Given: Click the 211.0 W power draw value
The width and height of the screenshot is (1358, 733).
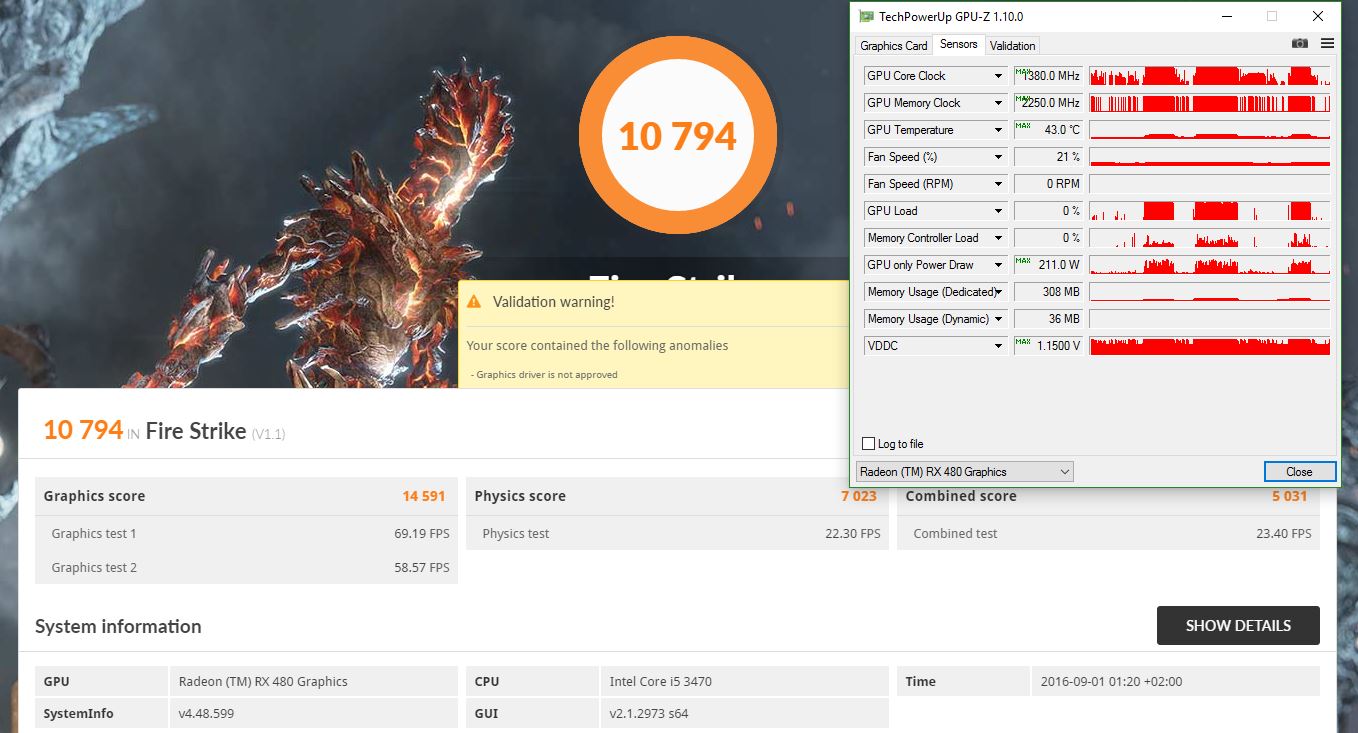Looking at the screenshot, I should click(1048, 265).
